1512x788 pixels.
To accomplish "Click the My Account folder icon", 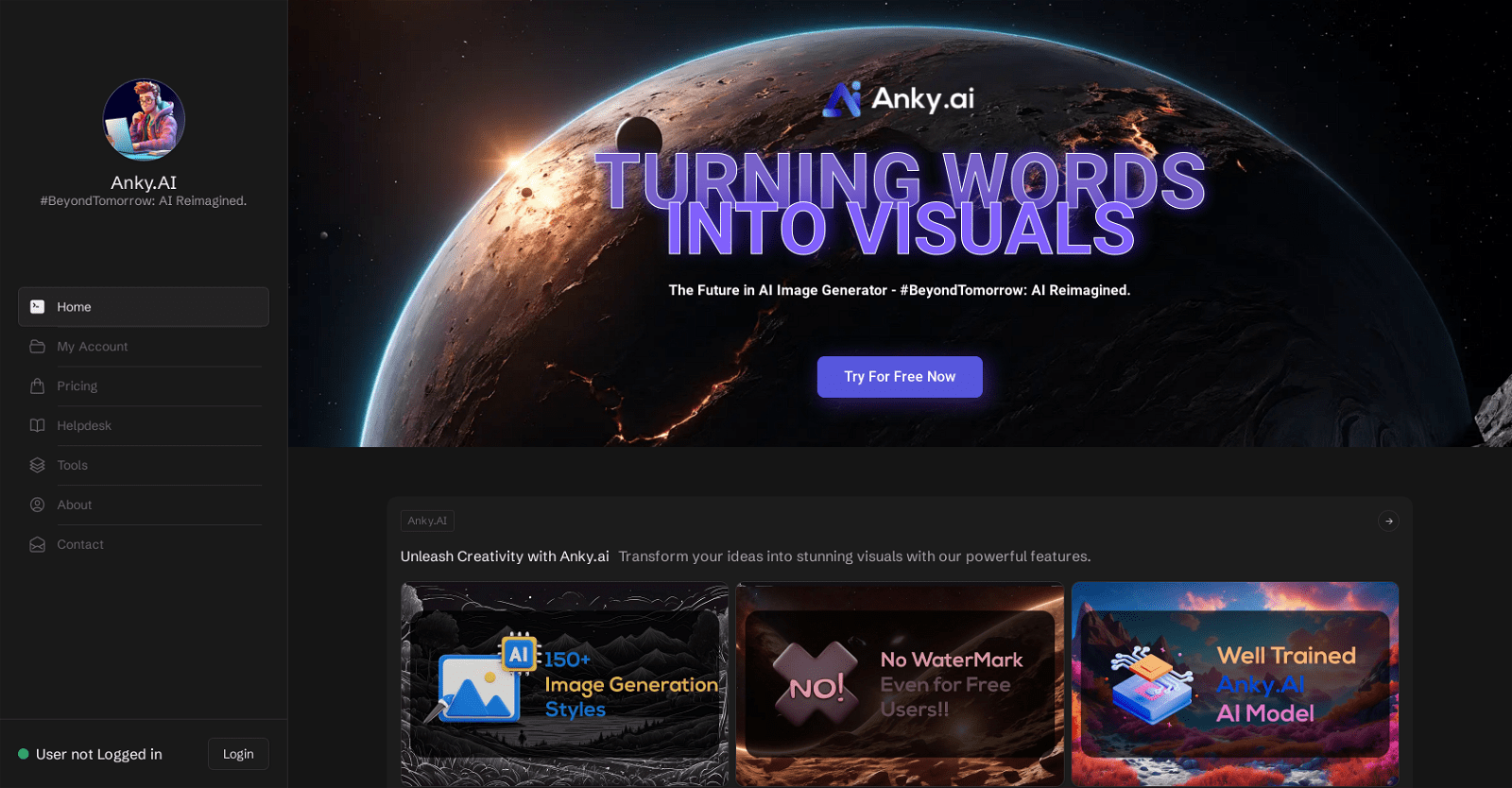I will tap(38, 347).
